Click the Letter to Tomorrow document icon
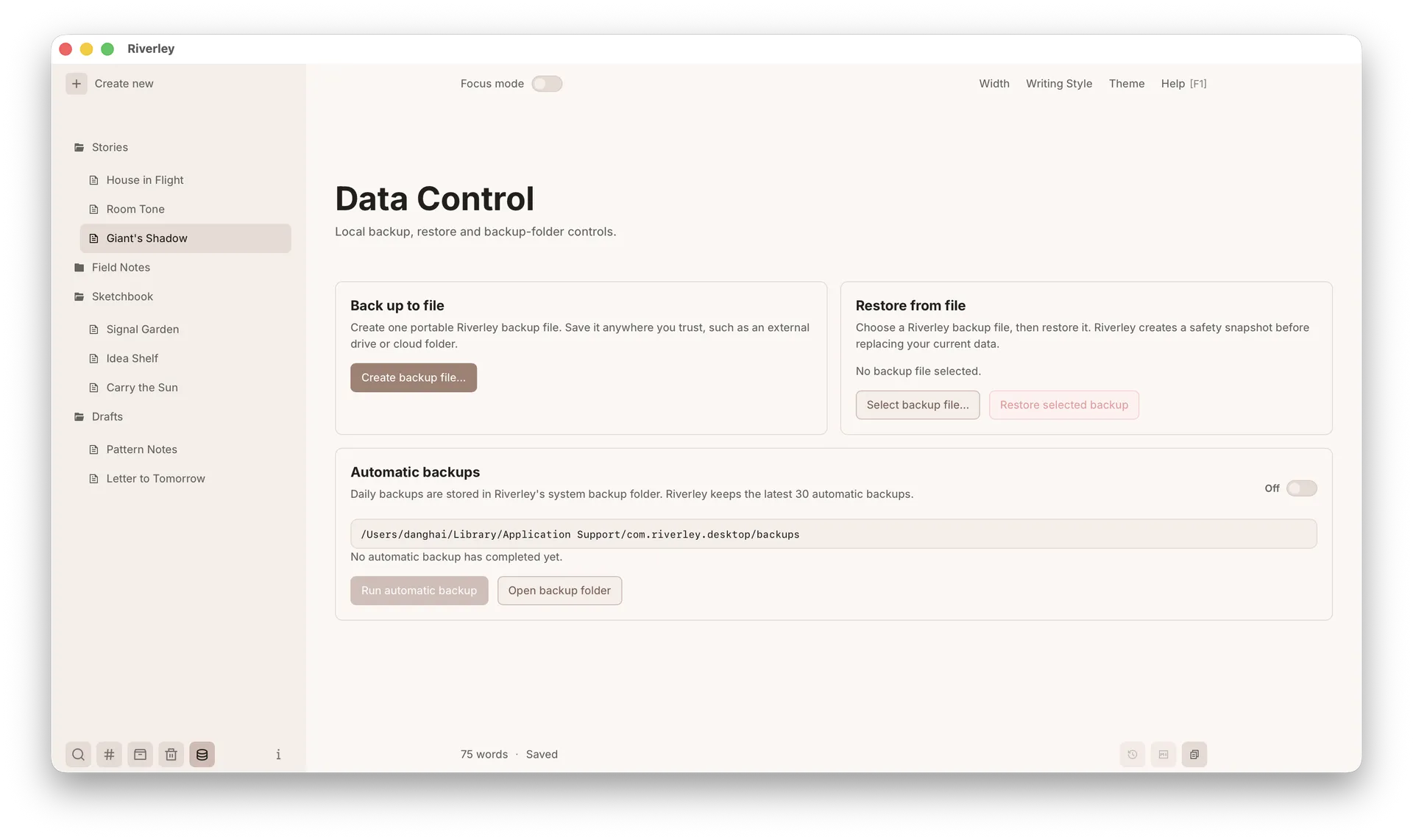This screenshot has width=1413, height=840. (93, 479)
